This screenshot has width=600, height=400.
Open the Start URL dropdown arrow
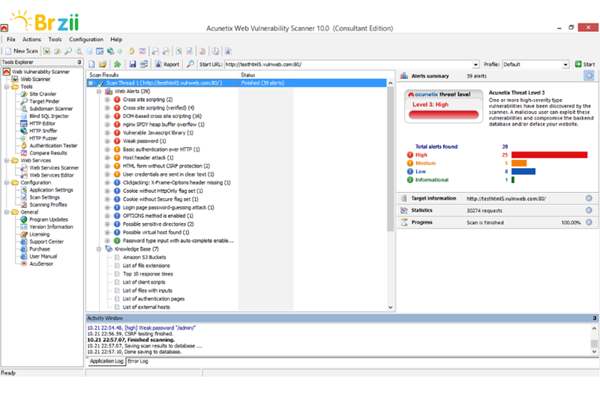[476, 65]
